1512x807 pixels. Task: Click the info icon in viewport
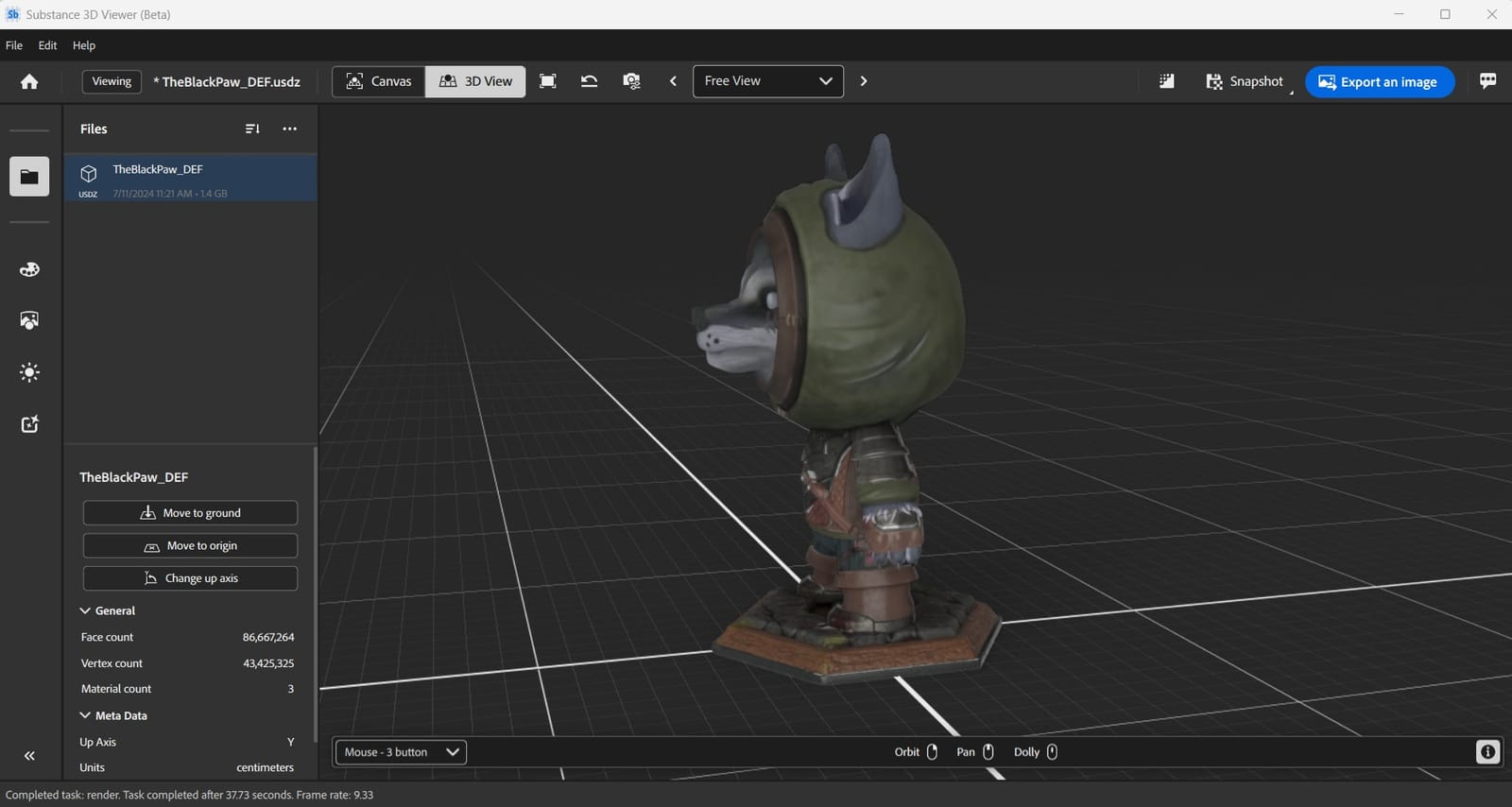pyautogui.click(x=1487, y=752)
